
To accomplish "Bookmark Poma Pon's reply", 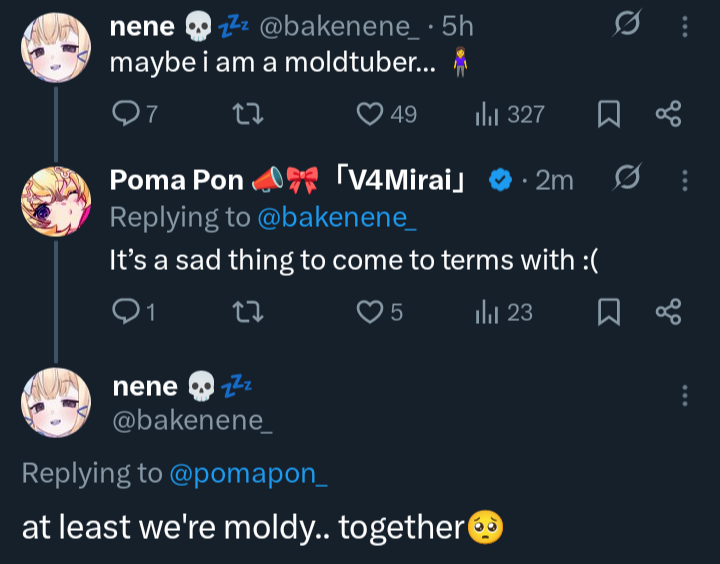I will click(607, 313).
